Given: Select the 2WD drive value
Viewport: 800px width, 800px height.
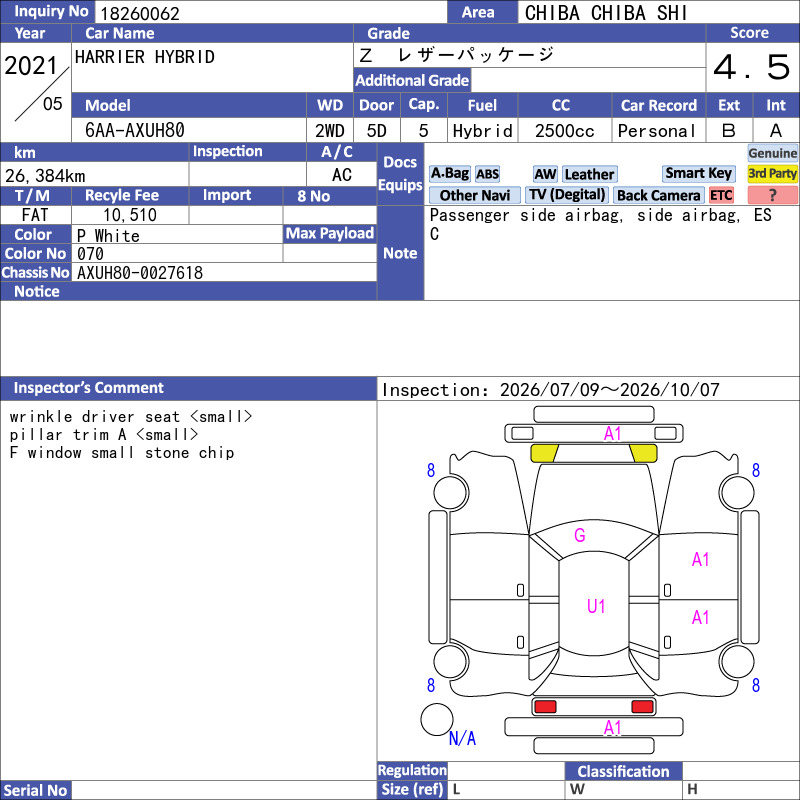Looking at the screenshot, I should tap(330, 131).
